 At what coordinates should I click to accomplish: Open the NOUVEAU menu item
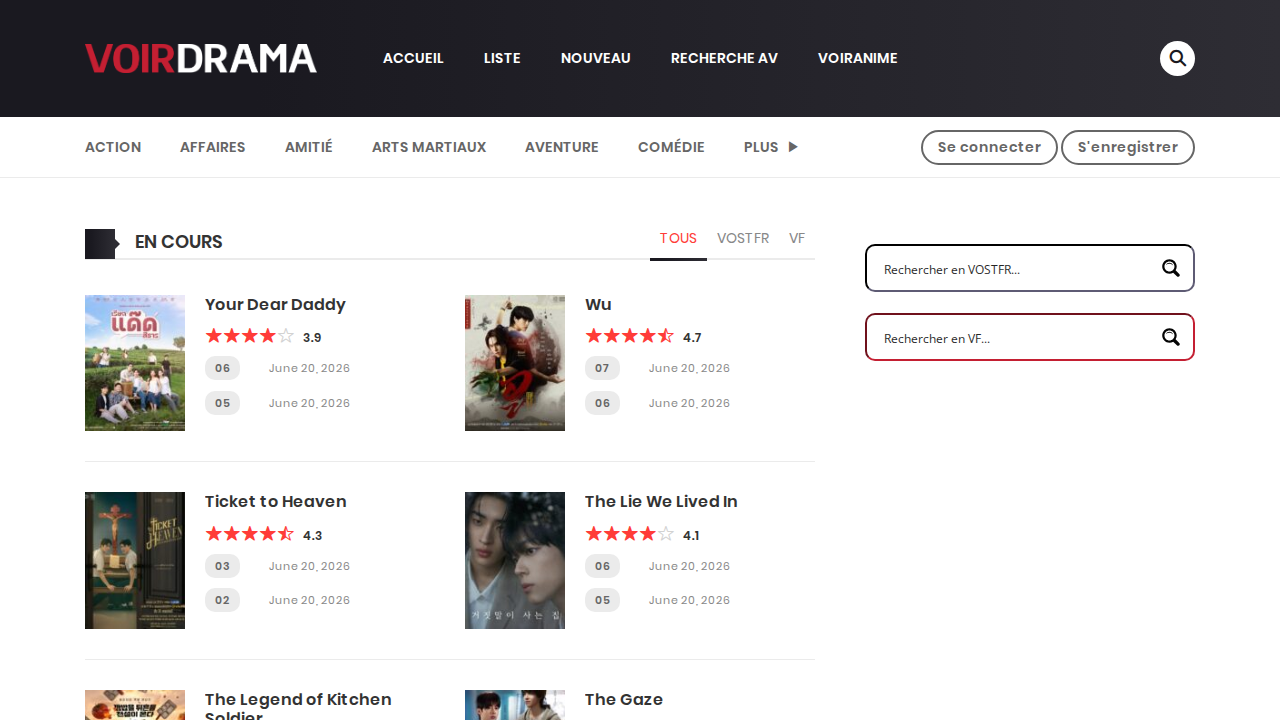(x=596, y=58)
